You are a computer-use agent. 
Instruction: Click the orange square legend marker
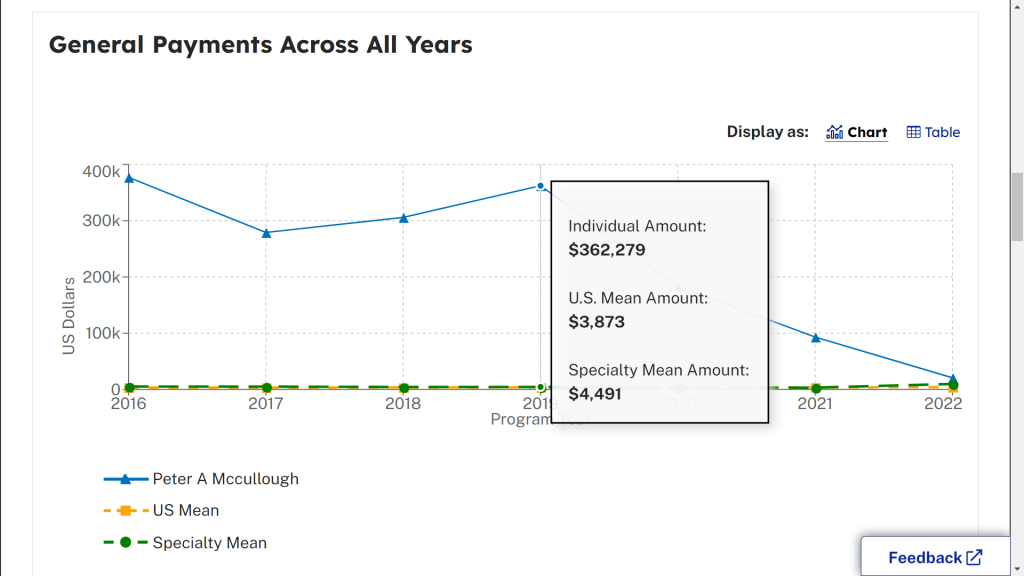coord(126,511)
